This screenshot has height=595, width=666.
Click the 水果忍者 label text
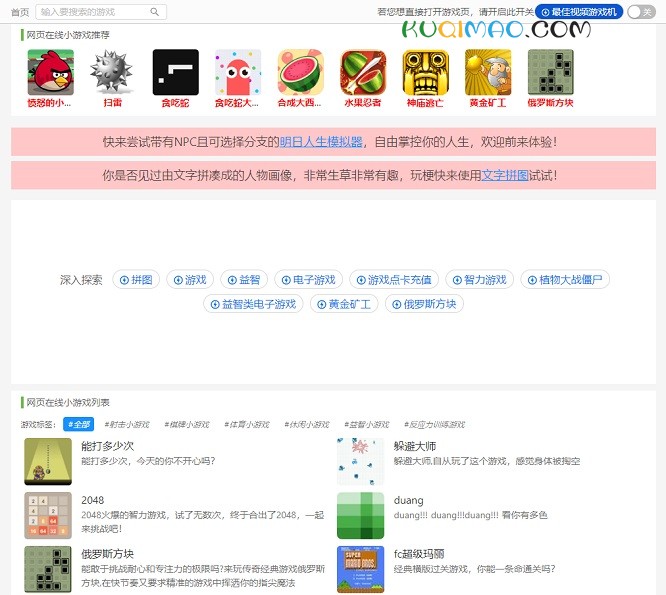(363, 102)
